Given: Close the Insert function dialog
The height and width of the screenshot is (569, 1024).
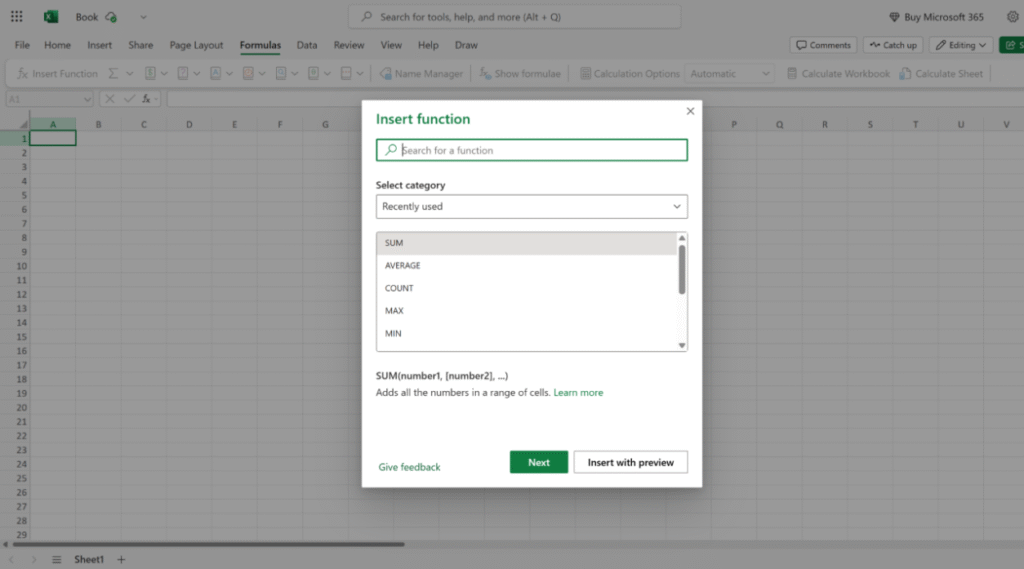Looking at the screenshot, I should coord(690,111).
